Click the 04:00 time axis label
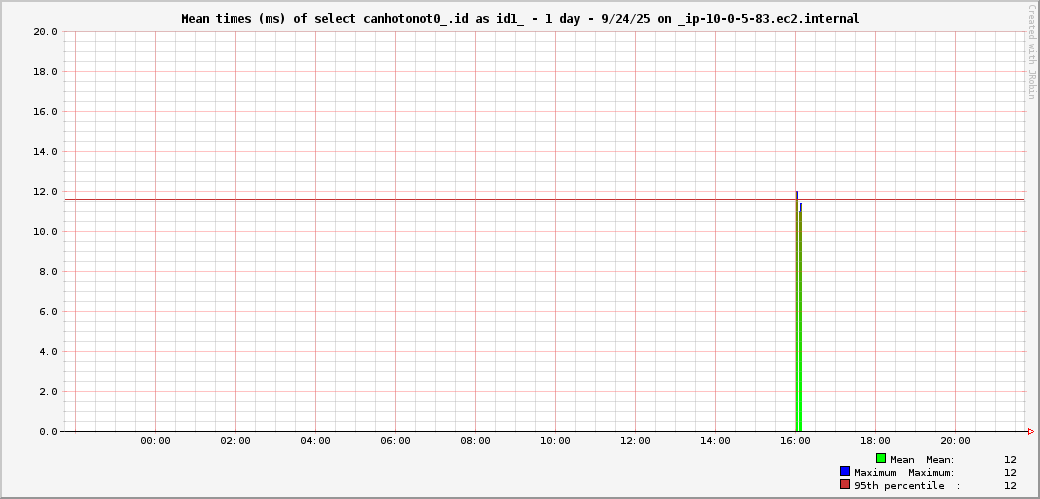 click(315, 441)
